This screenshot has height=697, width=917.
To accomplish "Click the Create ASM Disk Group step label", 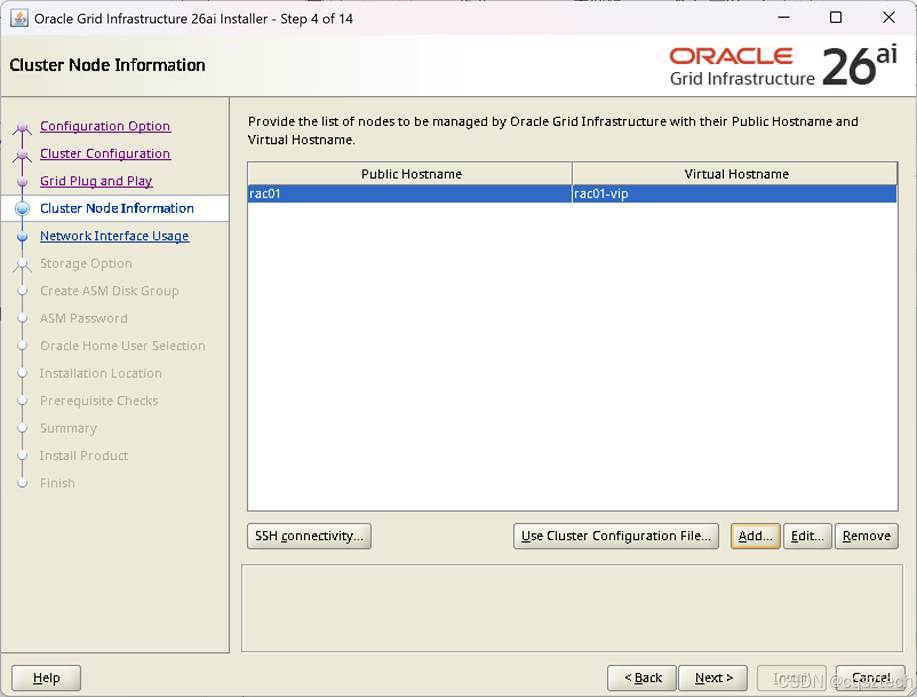I will 109,291.
